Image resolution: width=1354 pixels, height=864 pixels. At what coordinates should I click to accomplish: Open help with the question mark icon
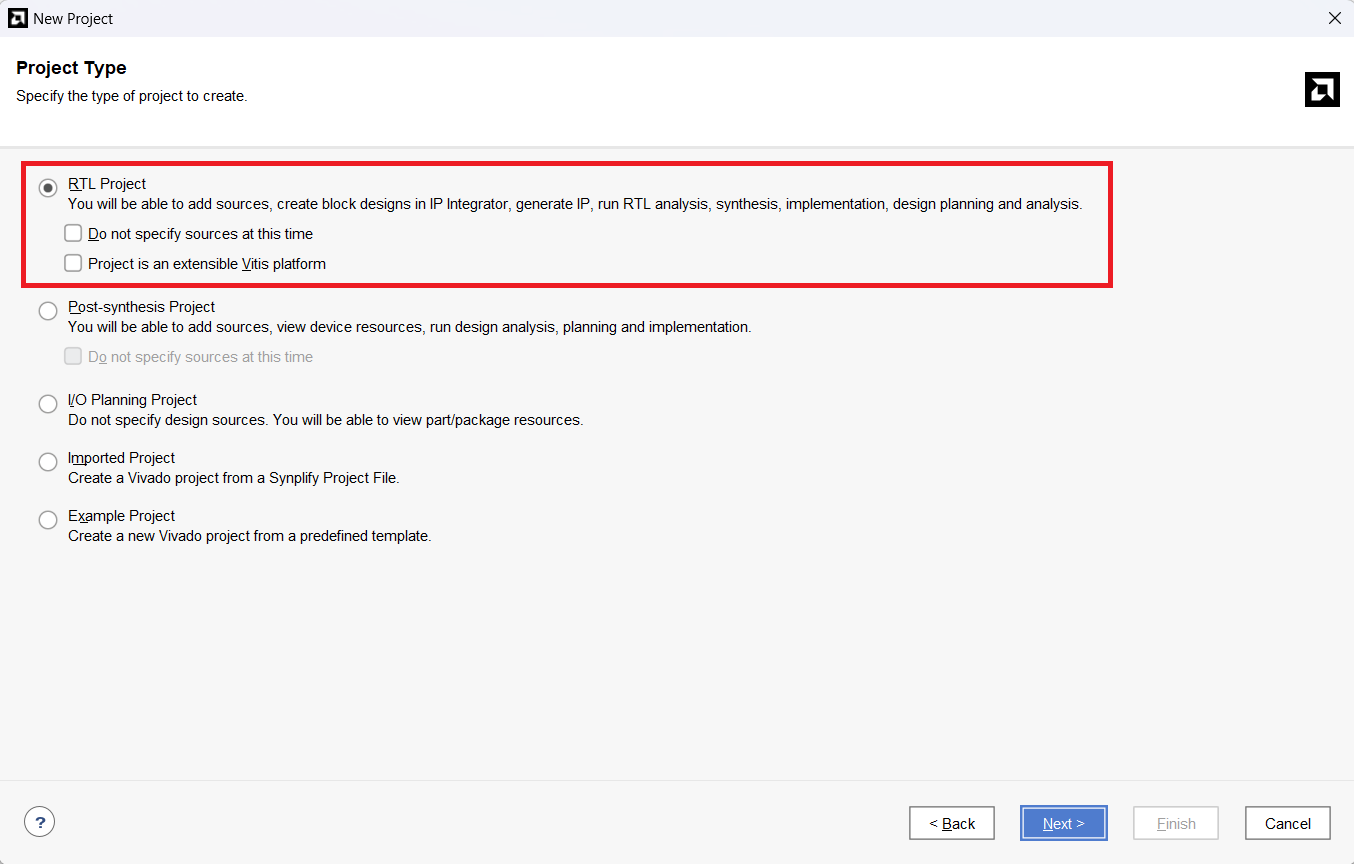click(x=39, y=822)
